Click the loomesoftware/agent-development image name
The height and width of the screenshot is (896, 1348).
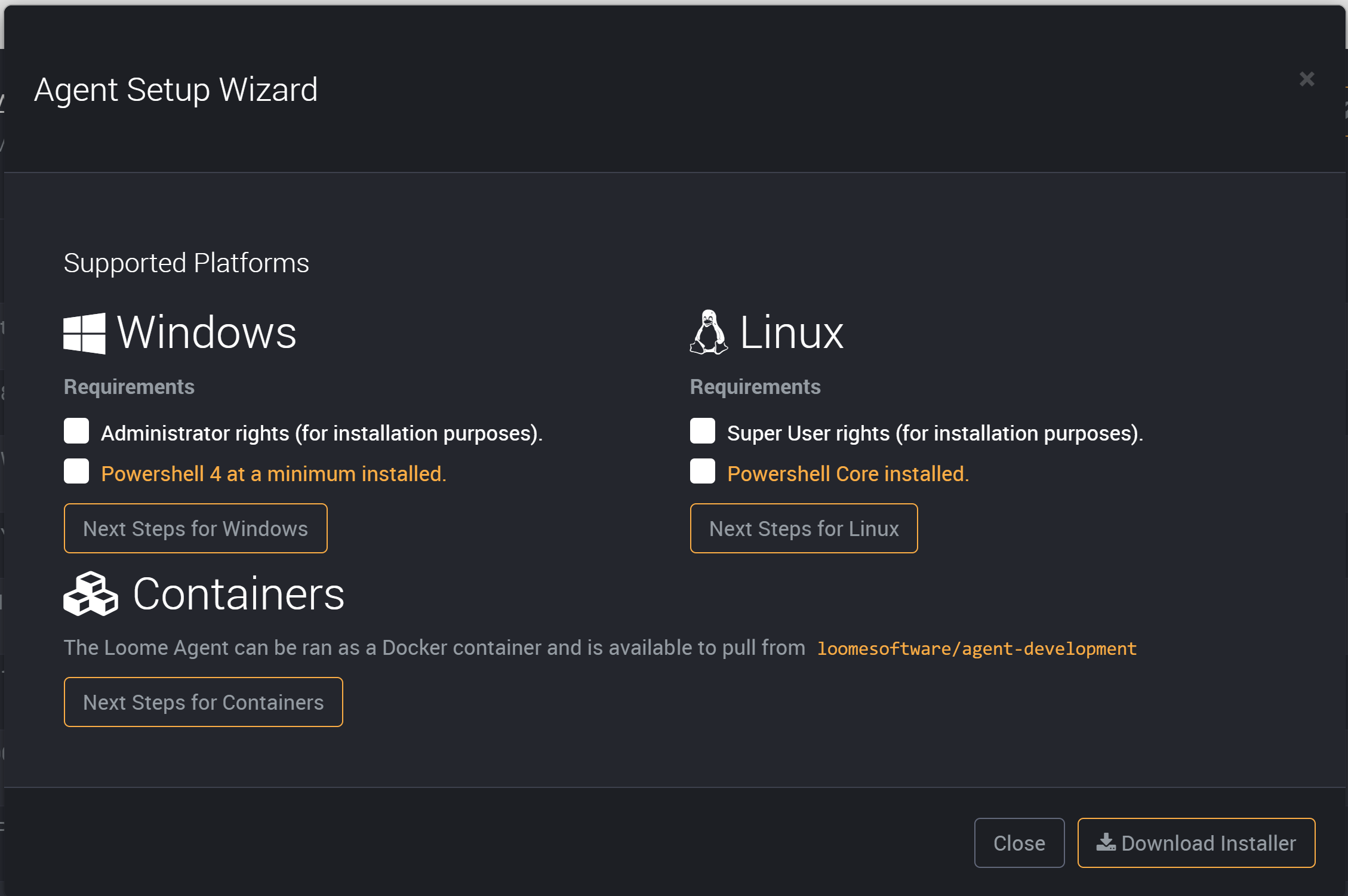click(x=977, y=649)
